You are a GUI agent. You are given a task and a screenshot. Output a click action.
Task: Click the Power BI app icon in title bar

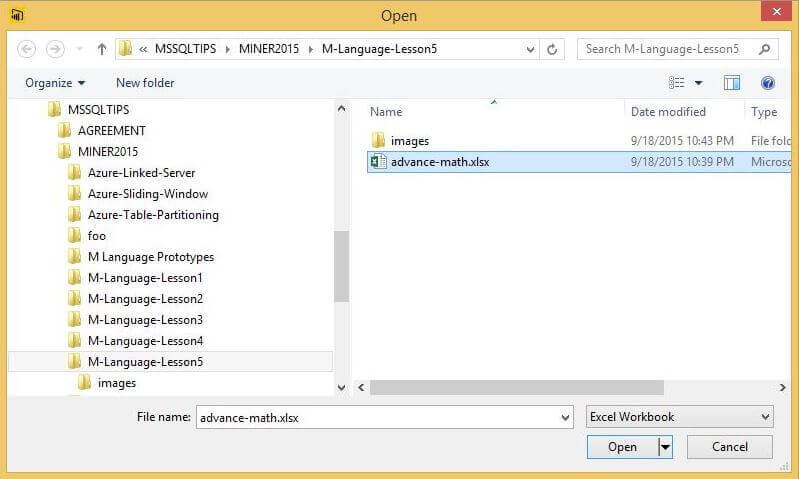point(17,15)
